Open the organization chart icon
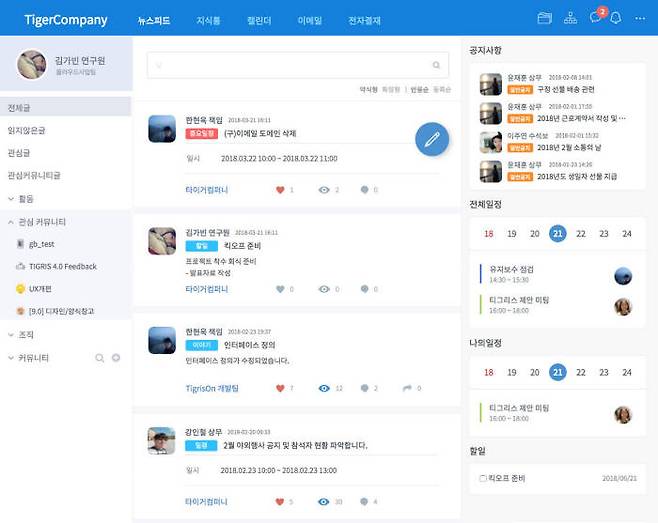The width and height of the screenshot is (658, 523). click(570, 18)
